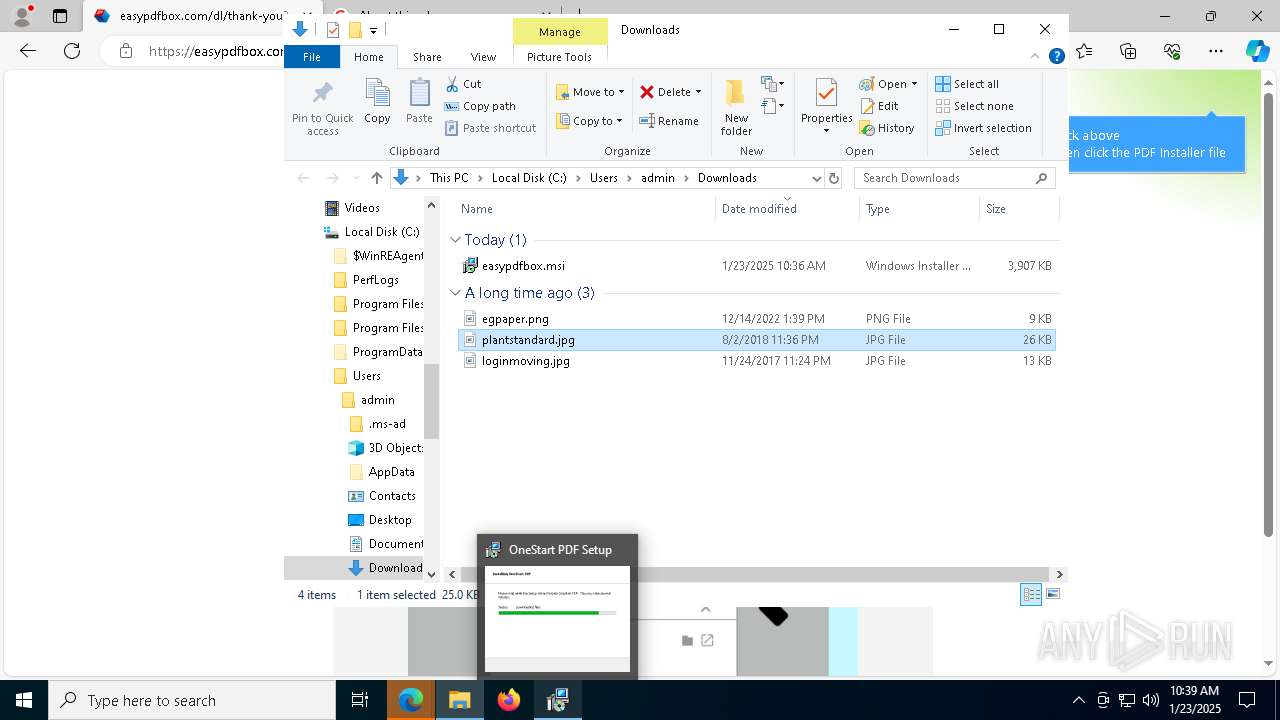Open the Picture Tools tab
1280x720 pixels.
click(559, 57)
